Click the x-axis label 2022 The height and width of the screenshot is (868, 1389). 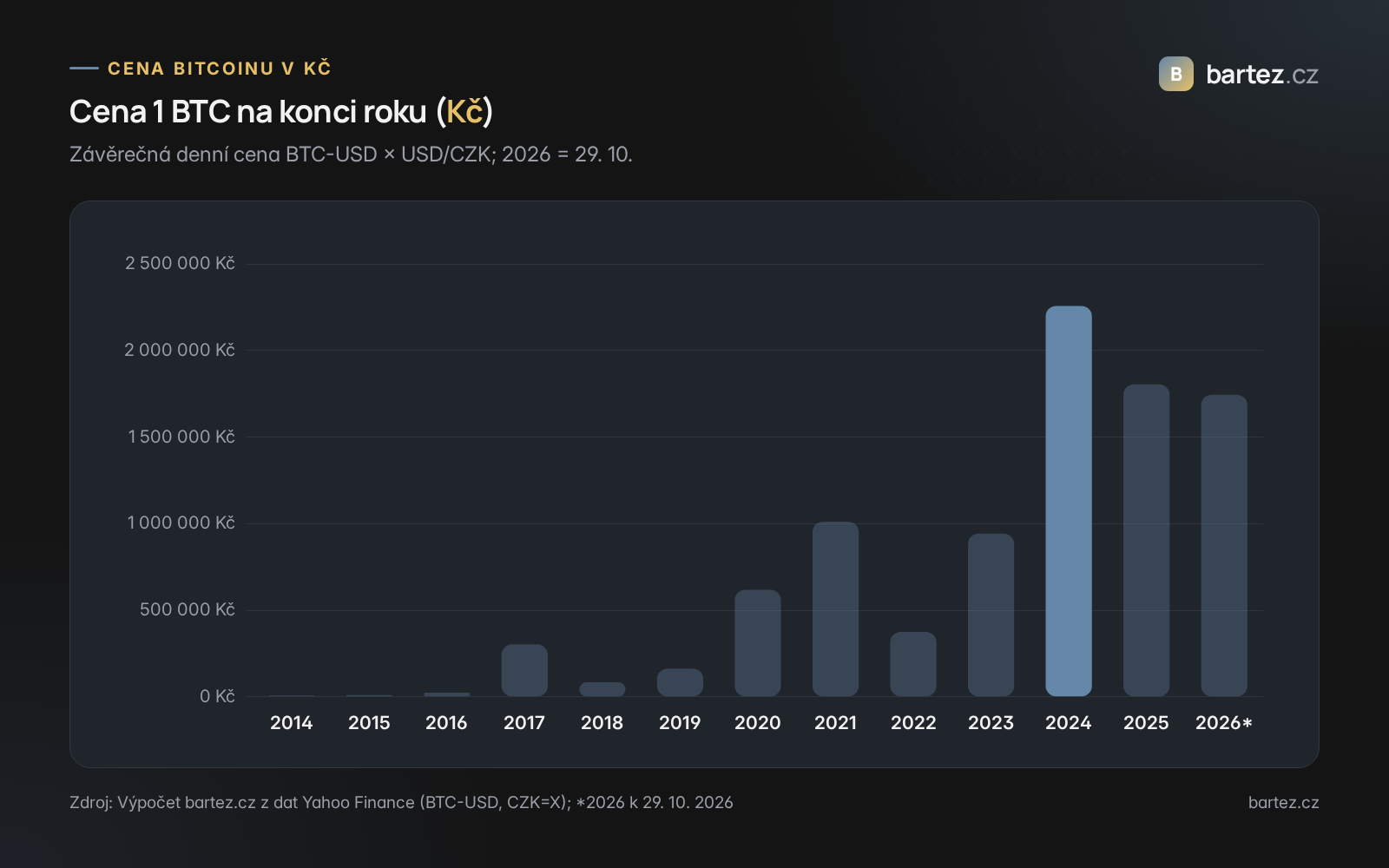click(x=913, y=723)
